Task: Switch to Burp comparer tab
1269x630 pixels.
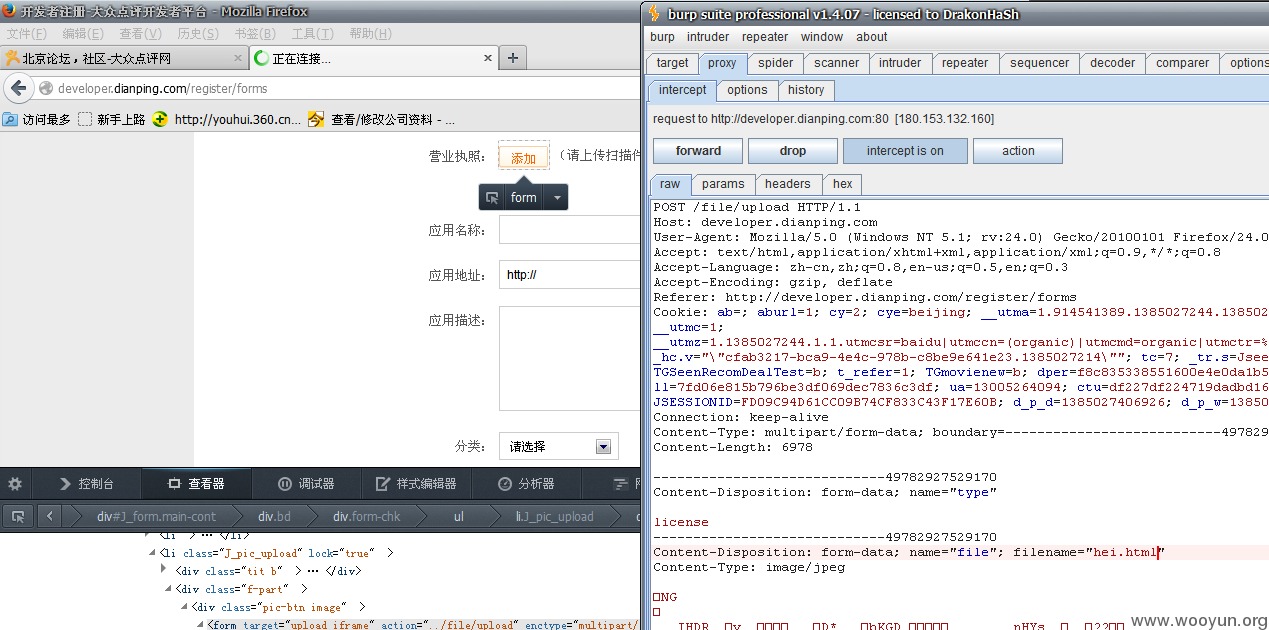Action: pos(1182,63)
